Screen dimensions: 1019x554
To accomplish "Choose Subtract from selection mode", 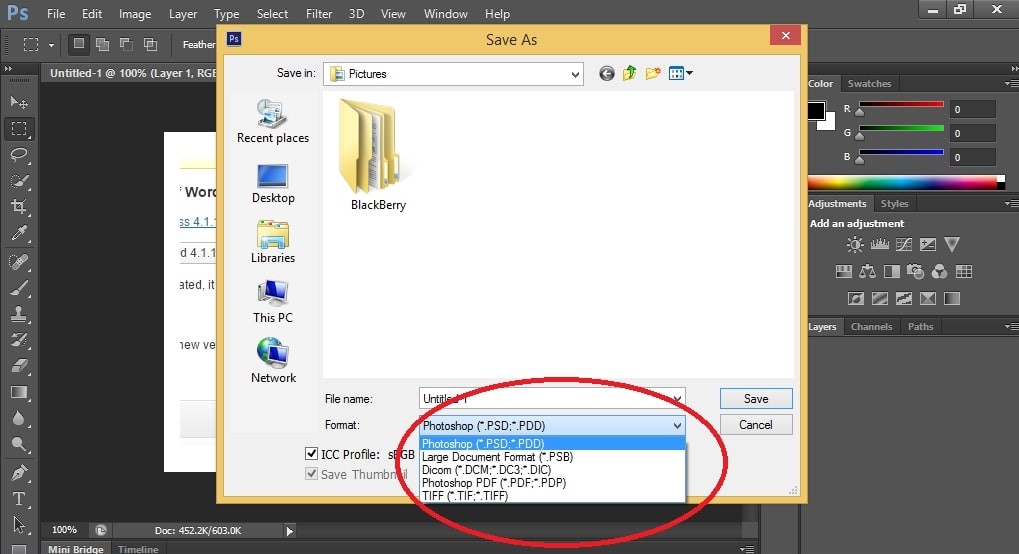I will (x=126, y=44).
